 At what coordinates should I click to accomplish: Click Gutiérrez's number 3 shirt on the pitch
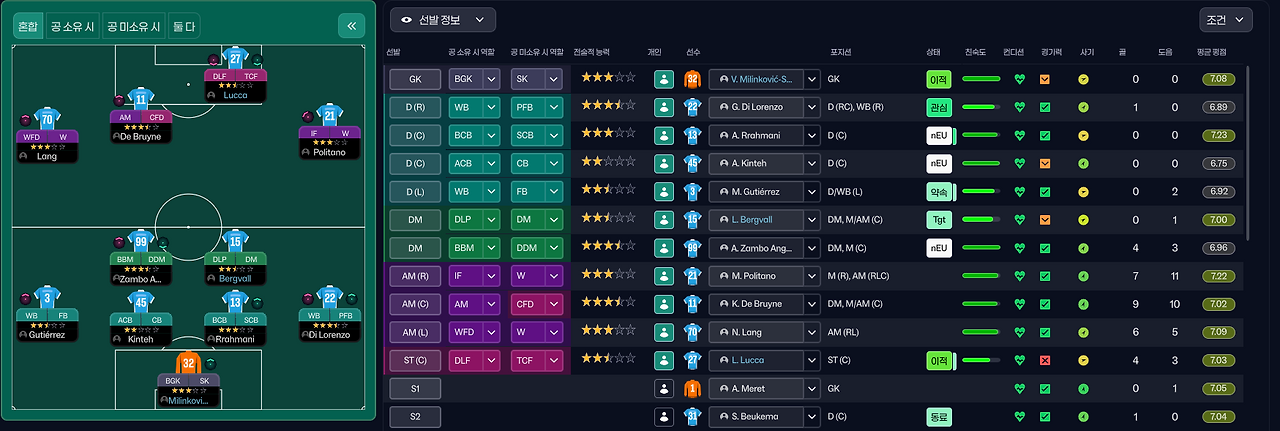47,298
